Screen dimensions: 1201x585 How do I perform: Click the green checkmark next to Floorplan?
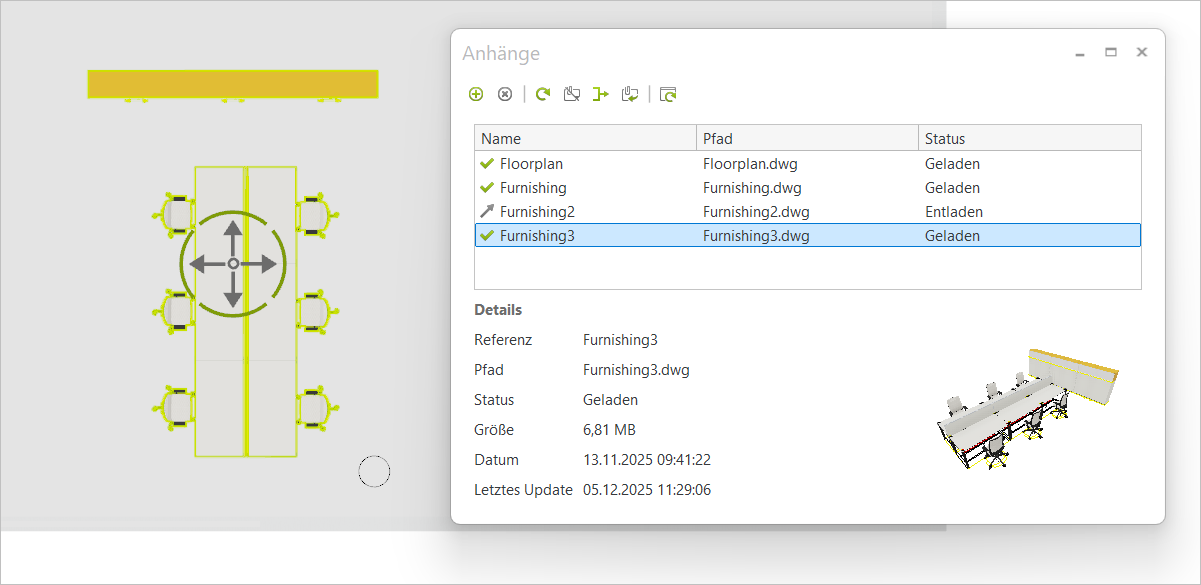485,163
